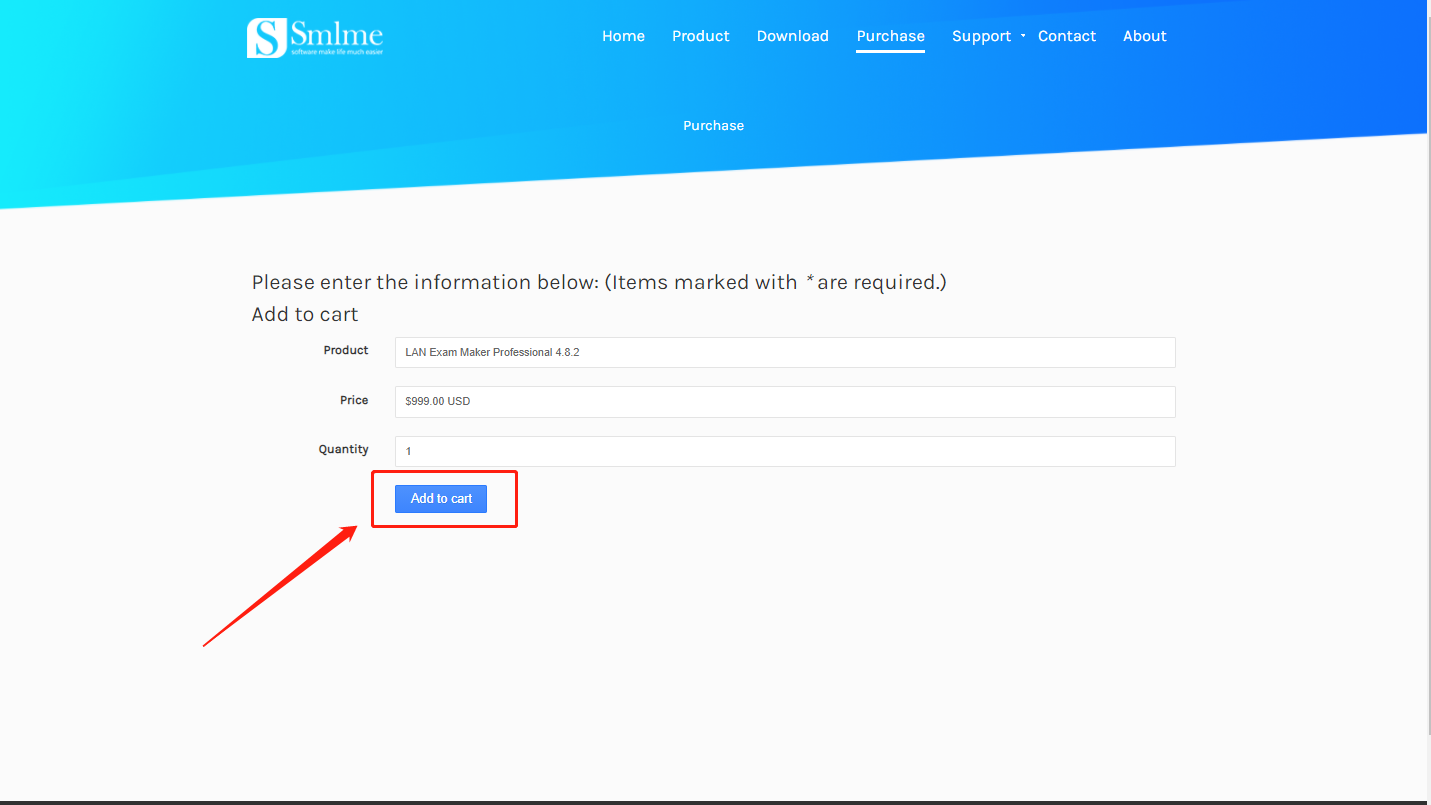
Task: Go to the Home page
Action: 623,36
